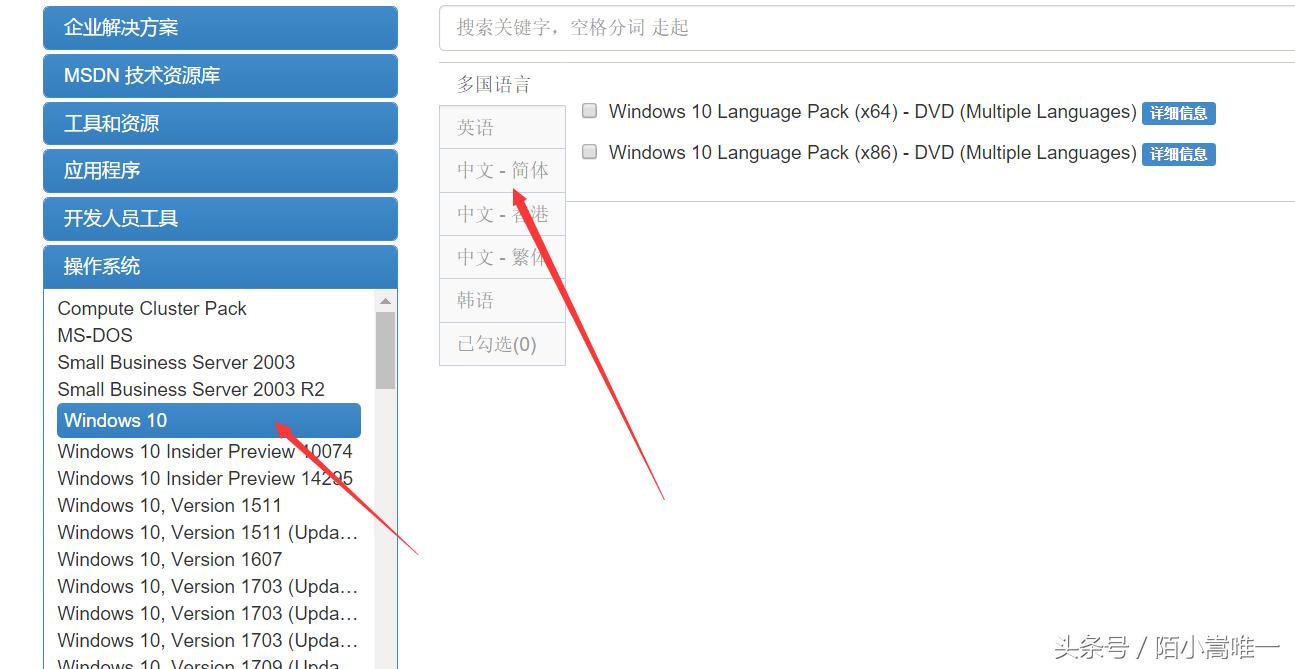Image resolution: width=1295 pixels, height=669 pixels.
Task: Switch to the 多国语言 language tab
Action: (494, 84)
